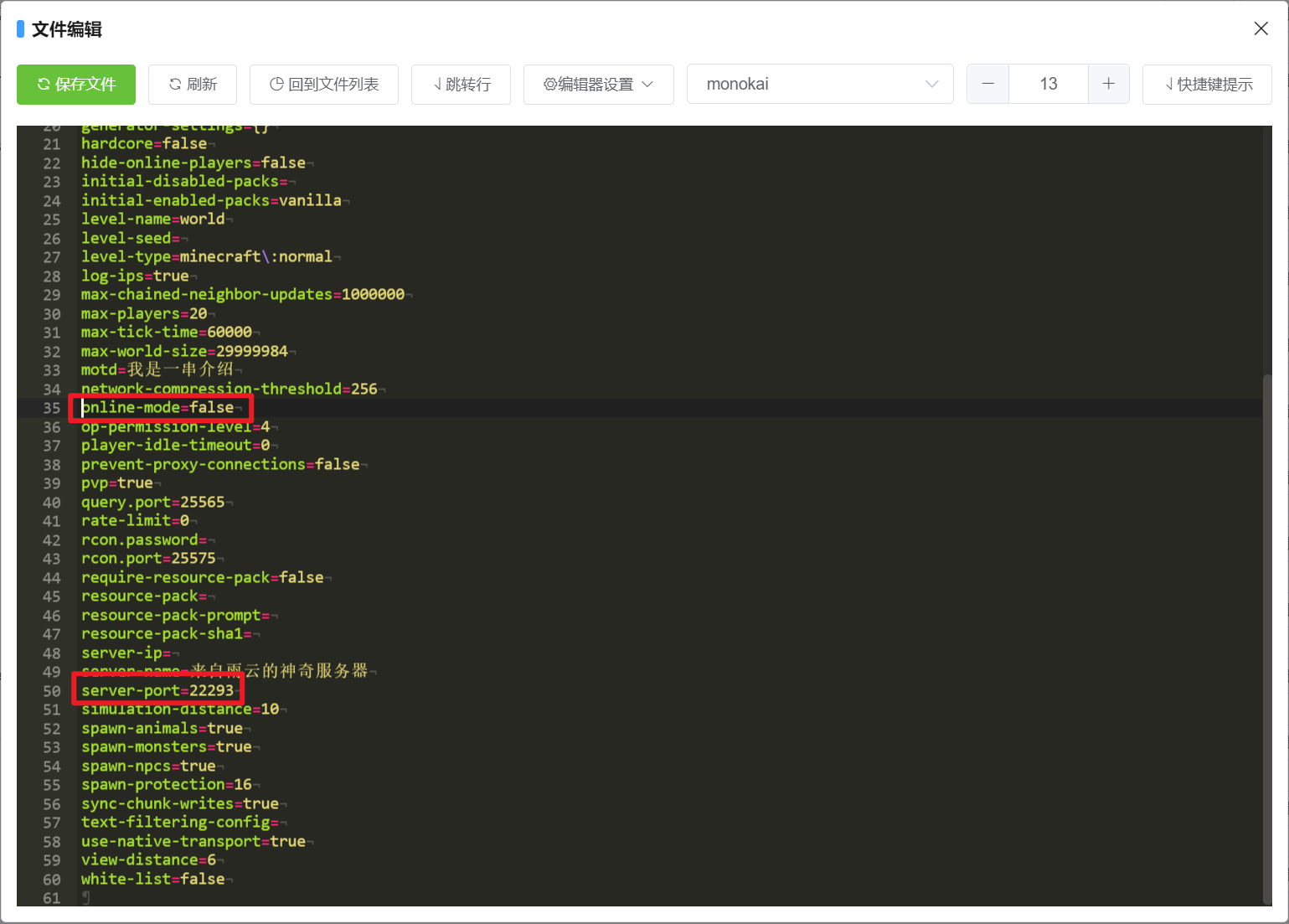Click the motd line with Chinese text
The height and width of the screenshot is (924, 1289).
click(x=157, y=370)
